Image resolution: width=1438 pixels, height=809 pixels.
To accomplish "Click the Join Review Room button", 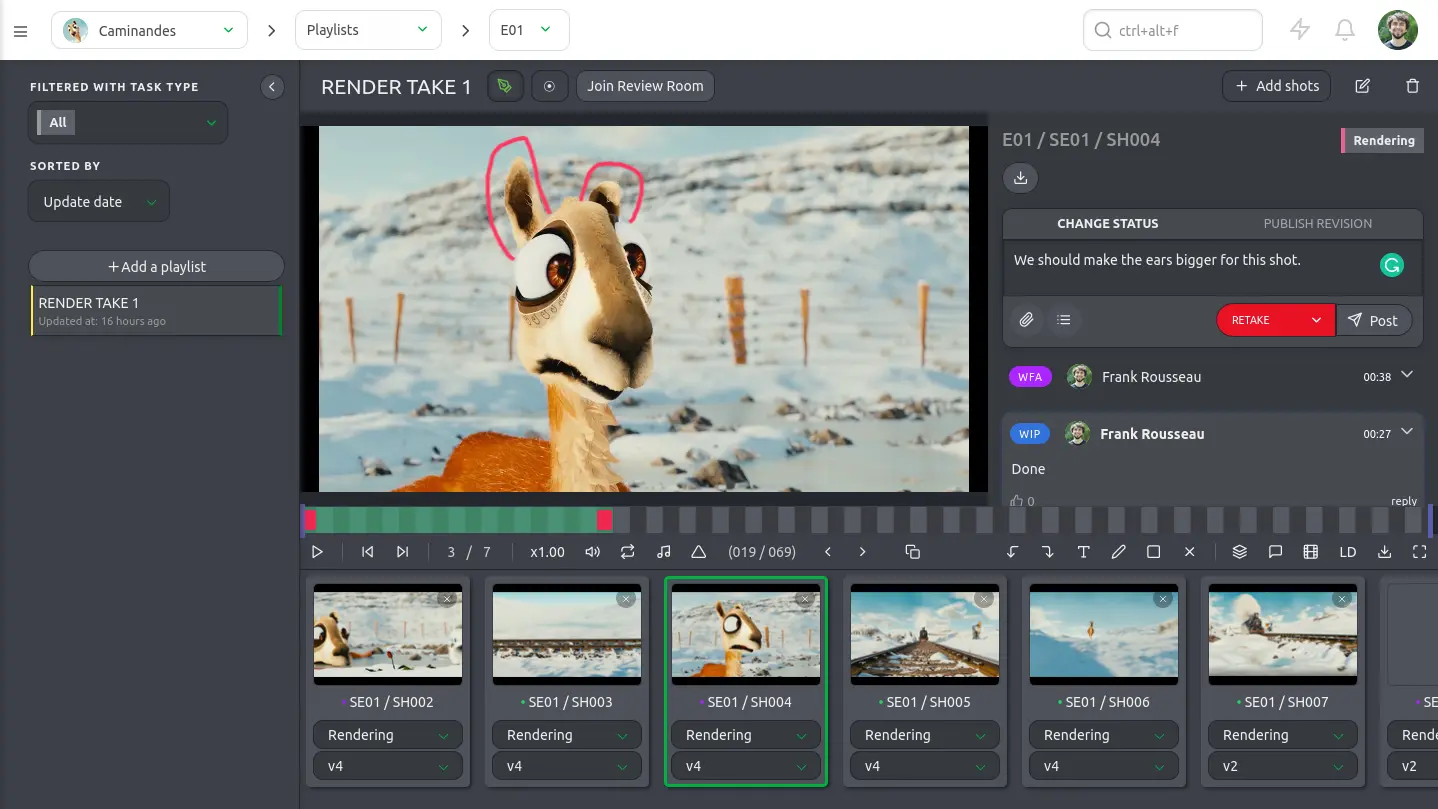I will (645, 86).
